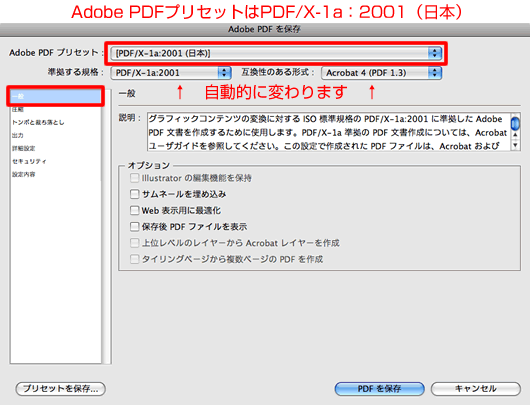Enable サムネールを埋め込み checkbox

click(135, 194)
